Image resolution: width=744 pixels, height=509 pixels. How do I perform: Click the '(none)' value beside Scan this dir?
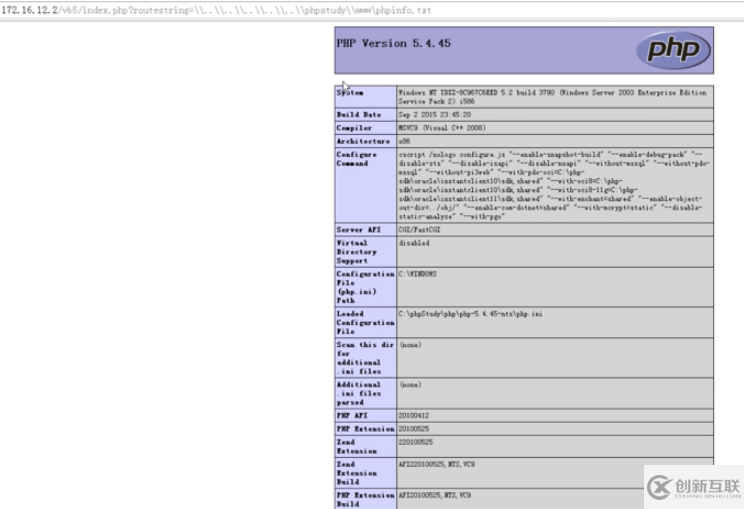[x=410, y=345]
